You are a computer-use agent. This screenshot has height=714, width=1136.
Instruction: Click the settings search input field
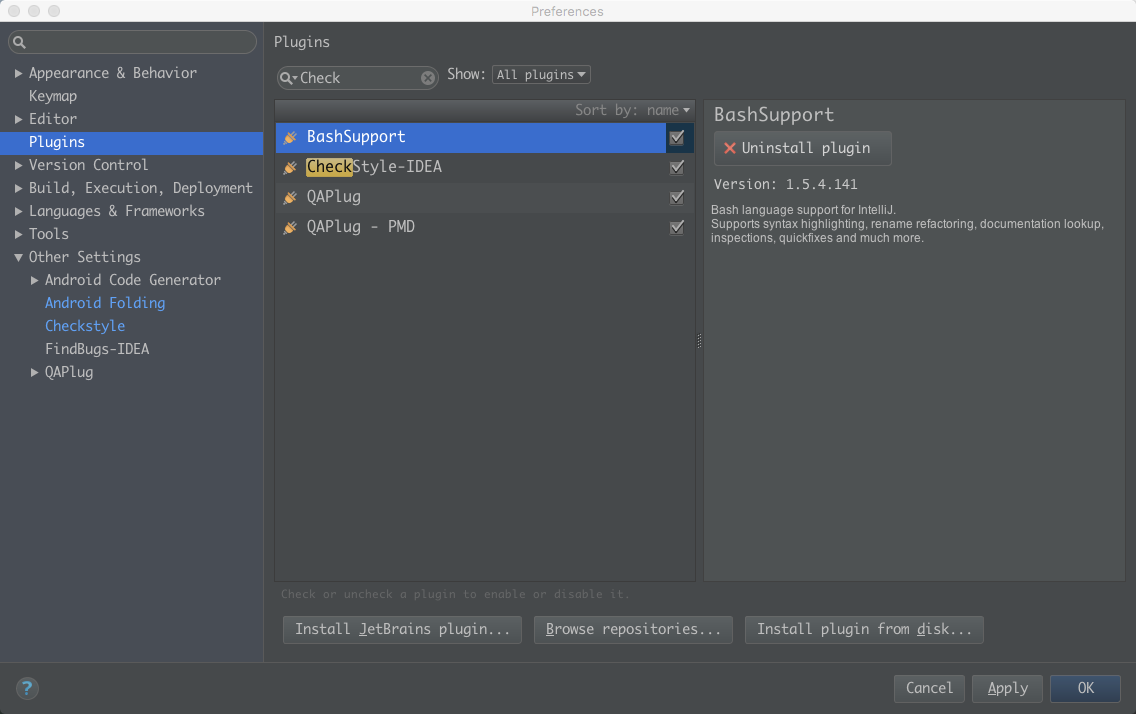pyautogui.click(x=138, y=42)
